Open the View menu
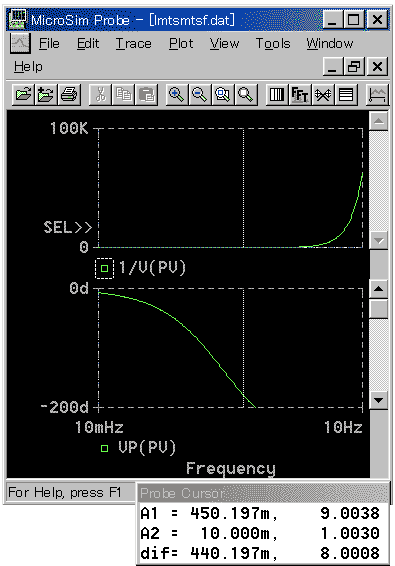This screenshot has height=566, width=395. coord(224,44)
